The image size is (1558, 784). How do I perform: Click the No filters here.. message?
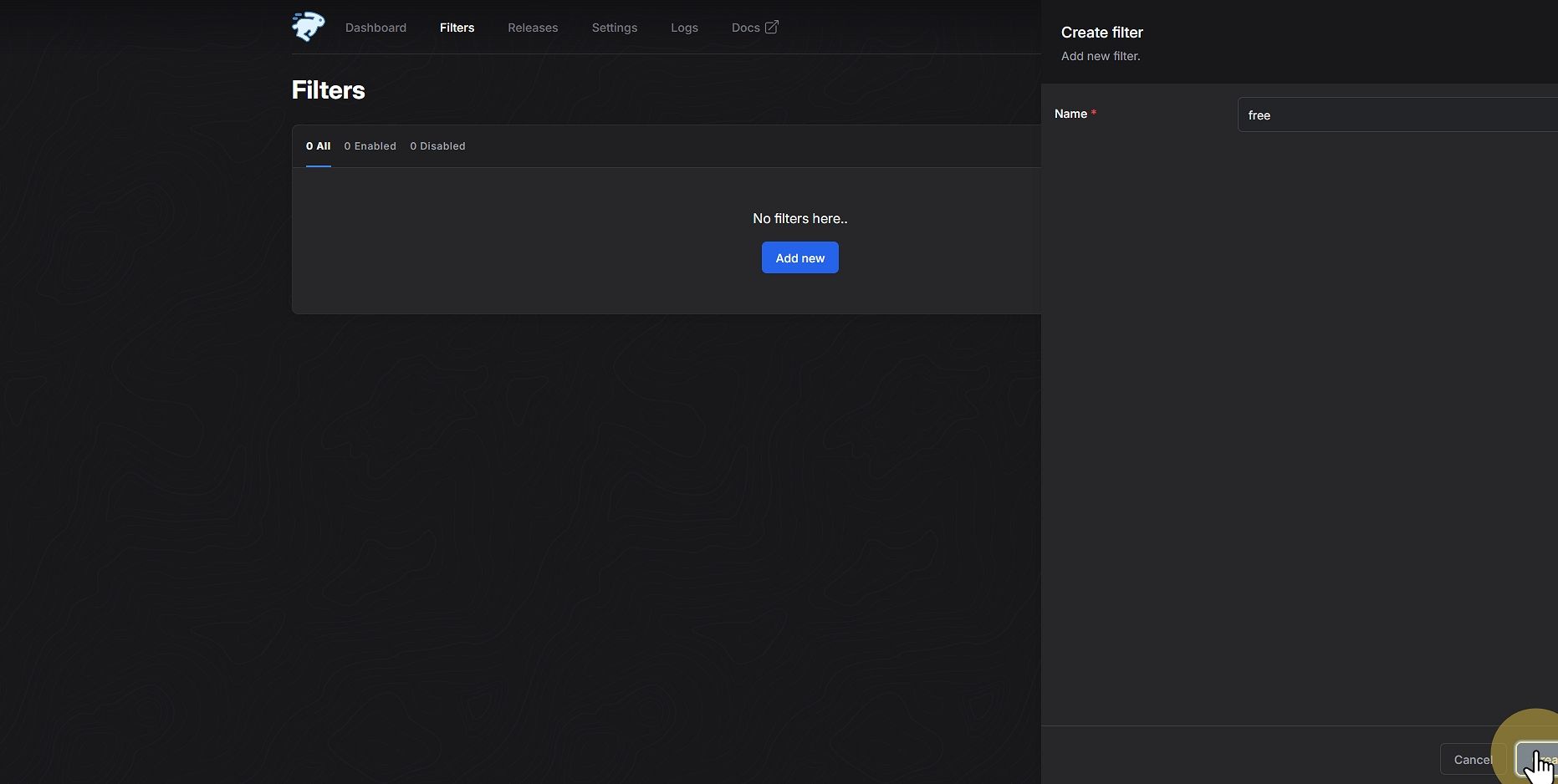tap(800, 218)
